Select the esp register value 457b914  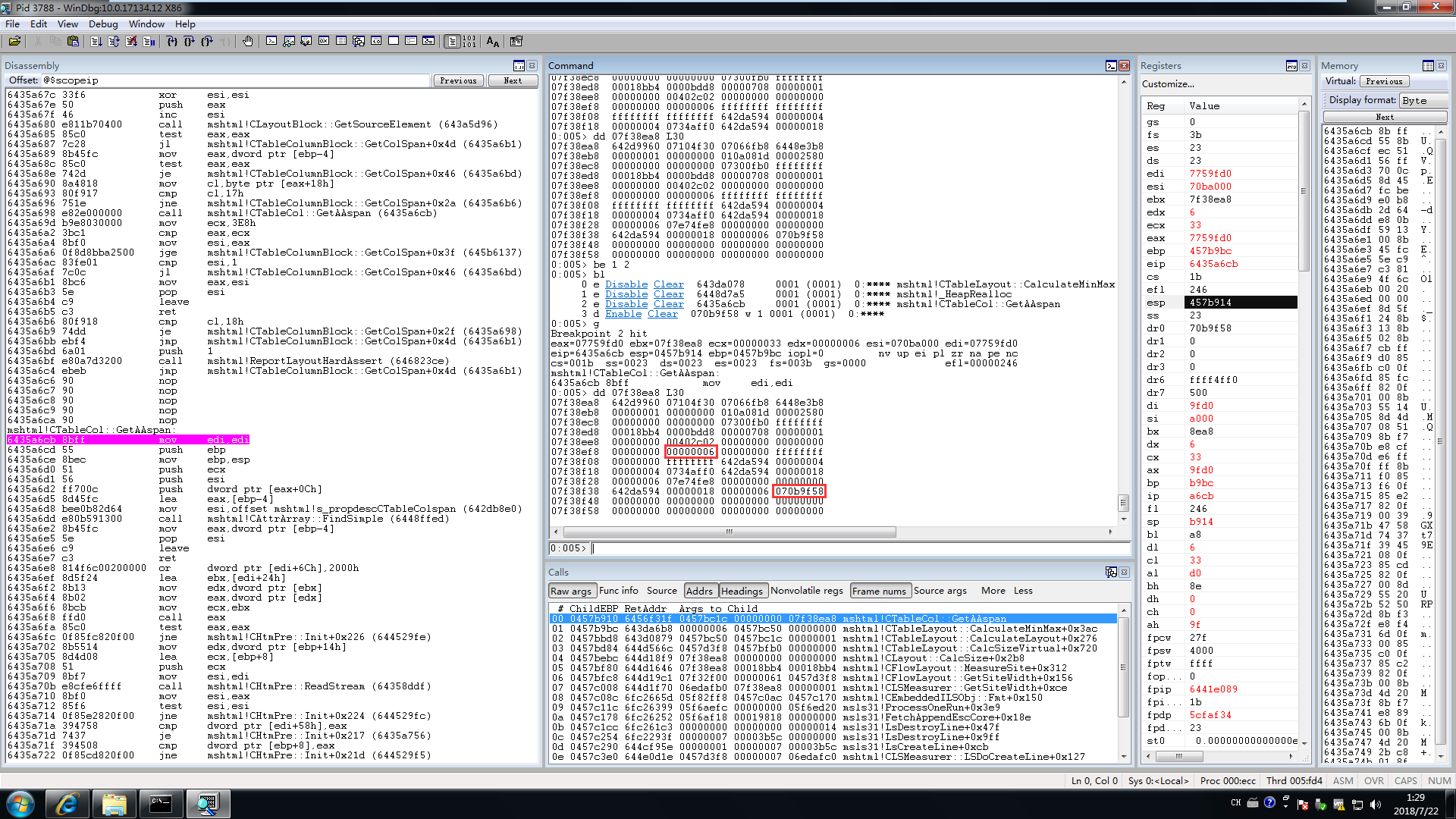(x=1241, y=303)
